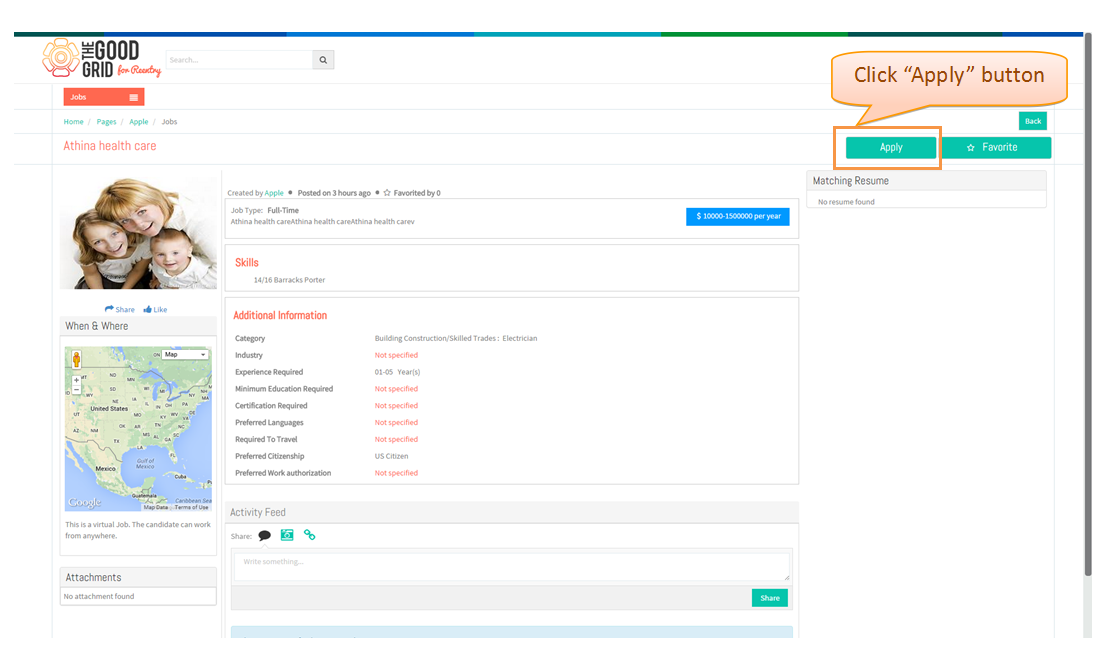The width and height of the screenshot is (1106, 659).
Task: Click the Google logo on map
Action: point(85,502)
